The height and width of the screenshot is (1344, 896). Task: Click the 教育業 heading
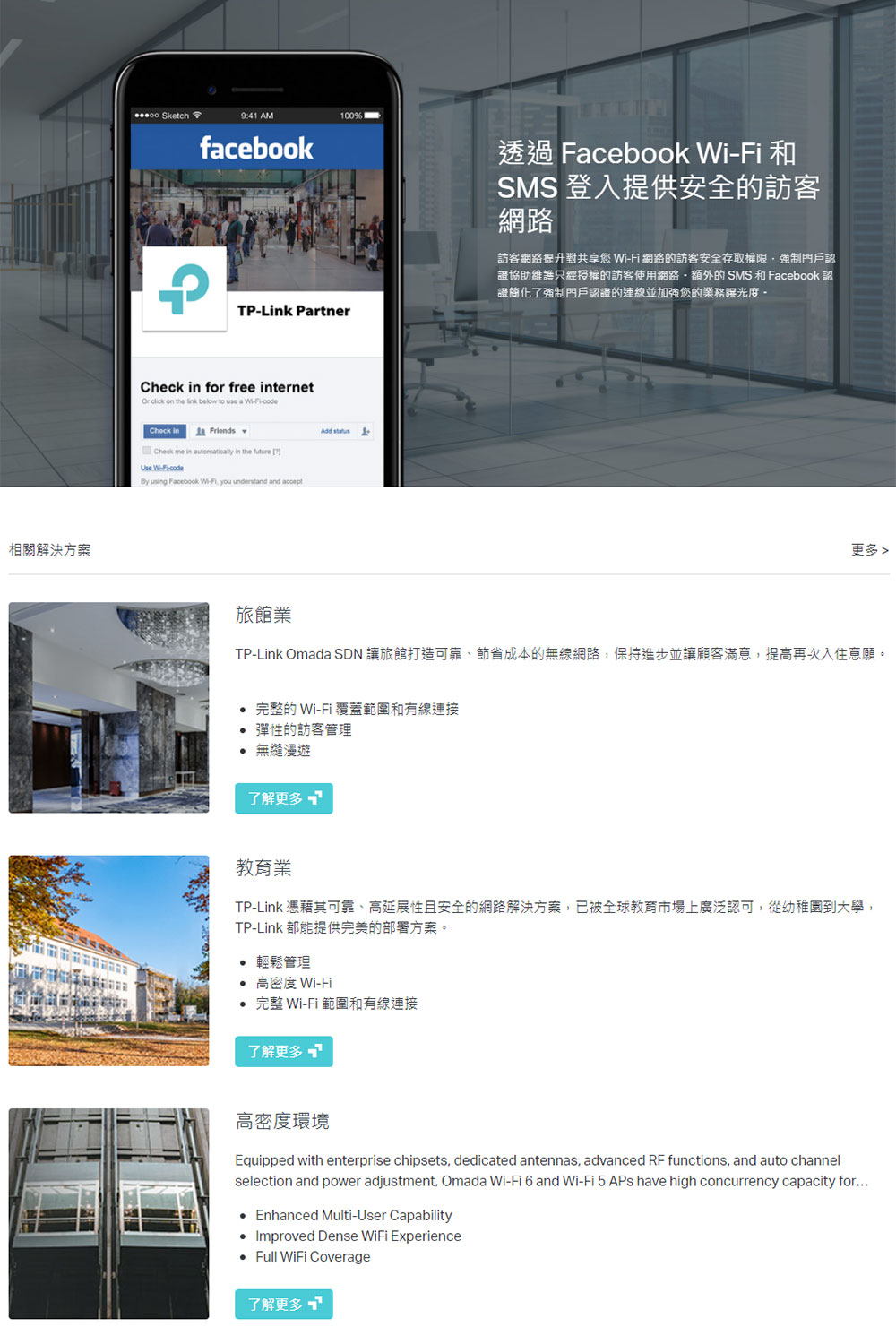263,867
